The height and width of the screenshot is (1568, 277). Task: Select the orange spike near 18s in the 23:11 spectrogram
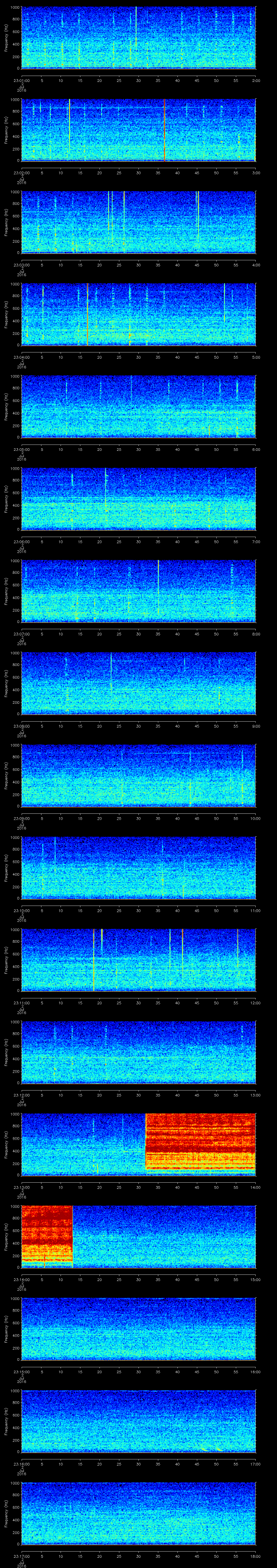tap(94, 960)
